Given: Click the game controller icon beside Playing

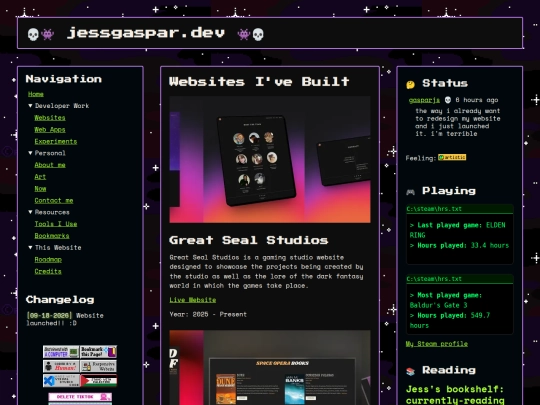Looking at the screenshot, I should pos(410,192).
